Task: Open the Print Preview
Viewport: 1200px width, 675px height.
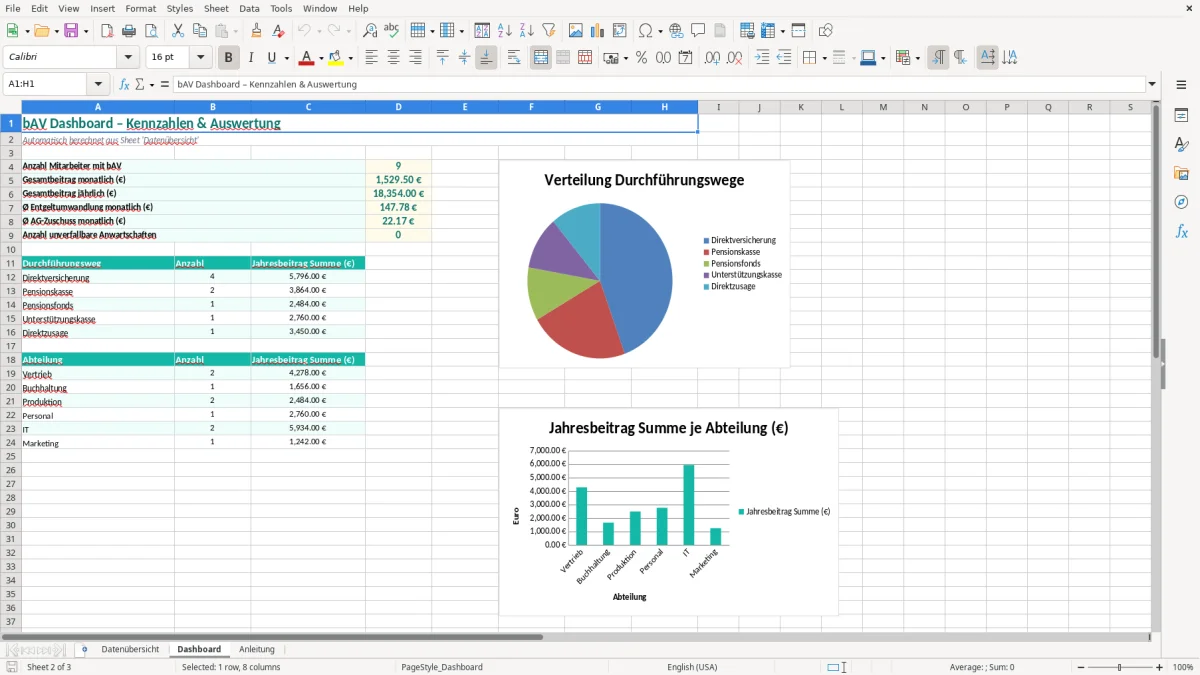Action: point(151,31)
